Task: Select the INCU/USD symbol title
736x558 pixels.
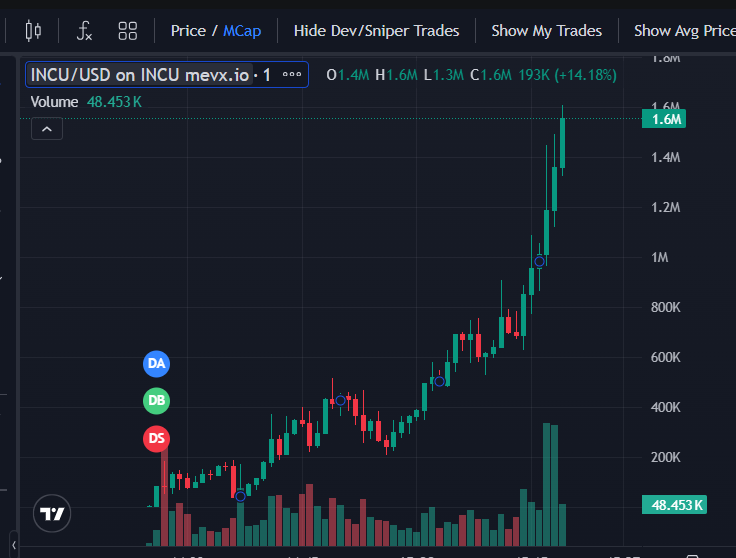Action: click(x=140, y=75)
